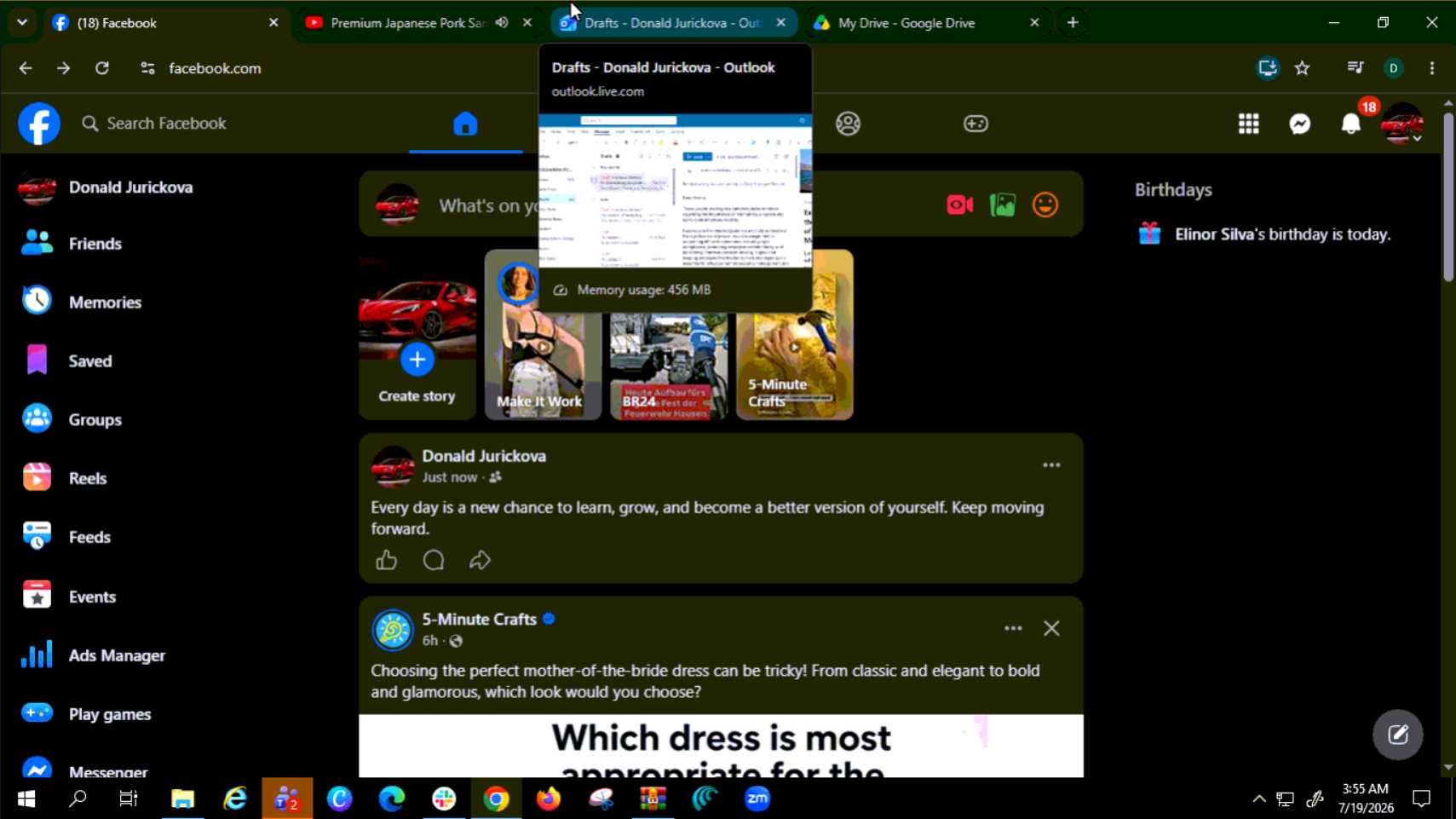The width and height of the screenshot is (1456, 819).
Task: Go back to the previous page
Action: [26, 68]
